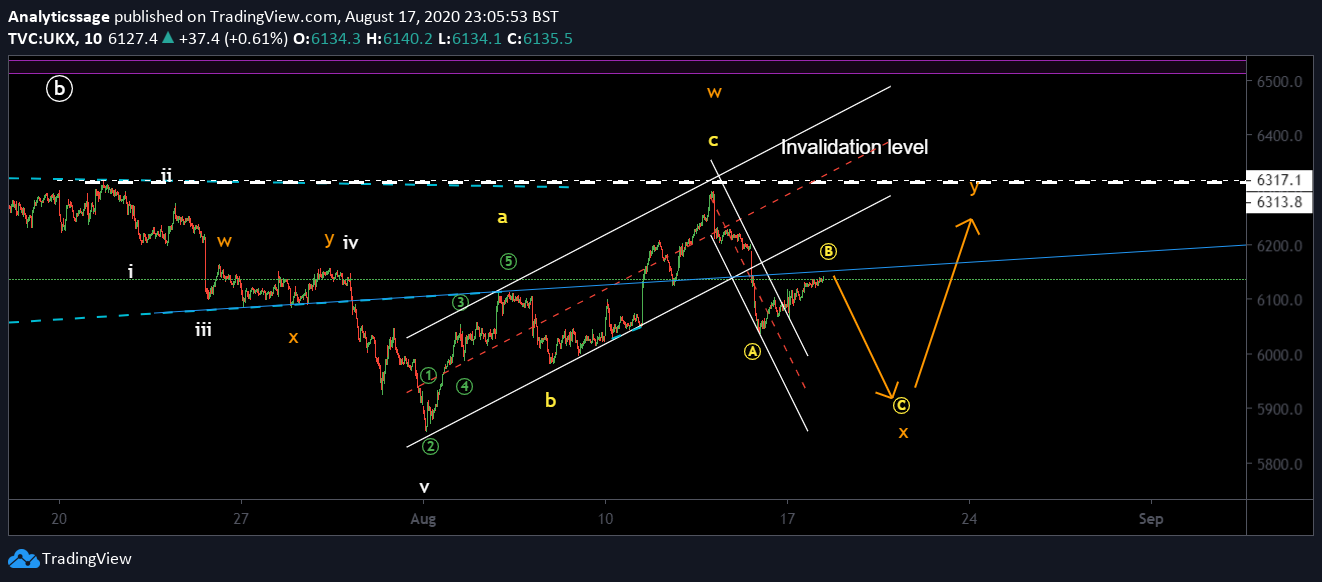
Task: Click the green up-triangle change indicator
Action: point(167,38)
